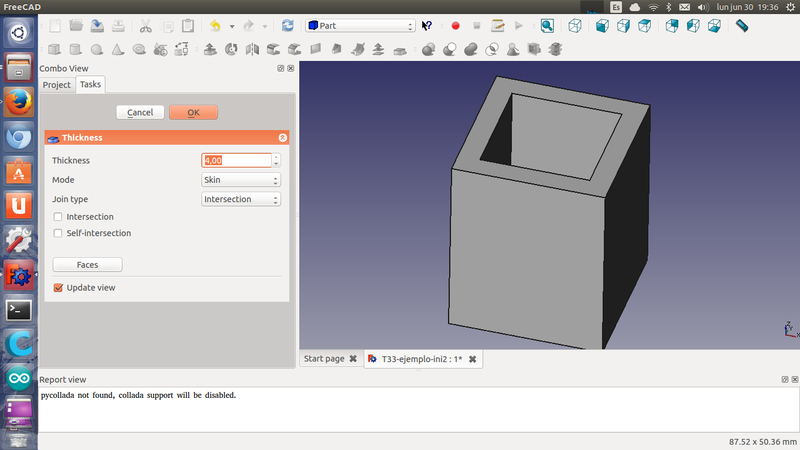
Task: Click the measure distance ruler icon
Action: [741, 26]
